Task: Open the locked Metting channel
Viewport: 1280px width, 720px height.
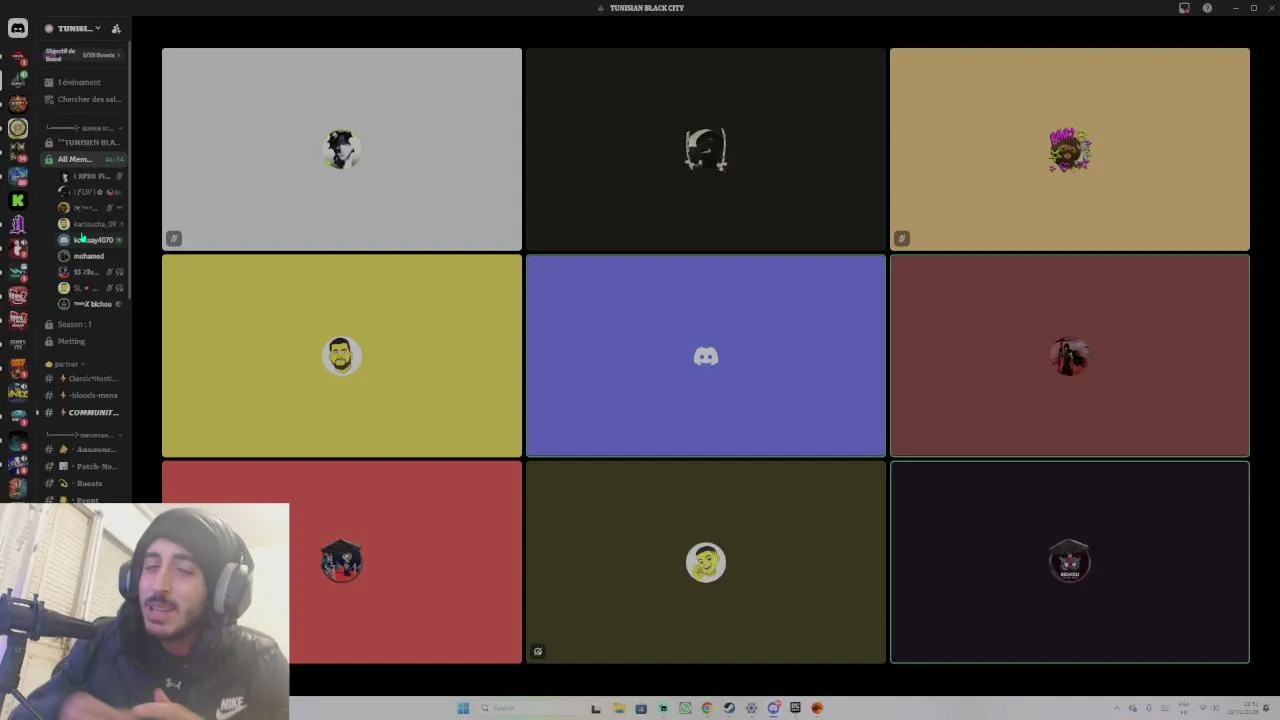Action: click(x=83, y=341)
